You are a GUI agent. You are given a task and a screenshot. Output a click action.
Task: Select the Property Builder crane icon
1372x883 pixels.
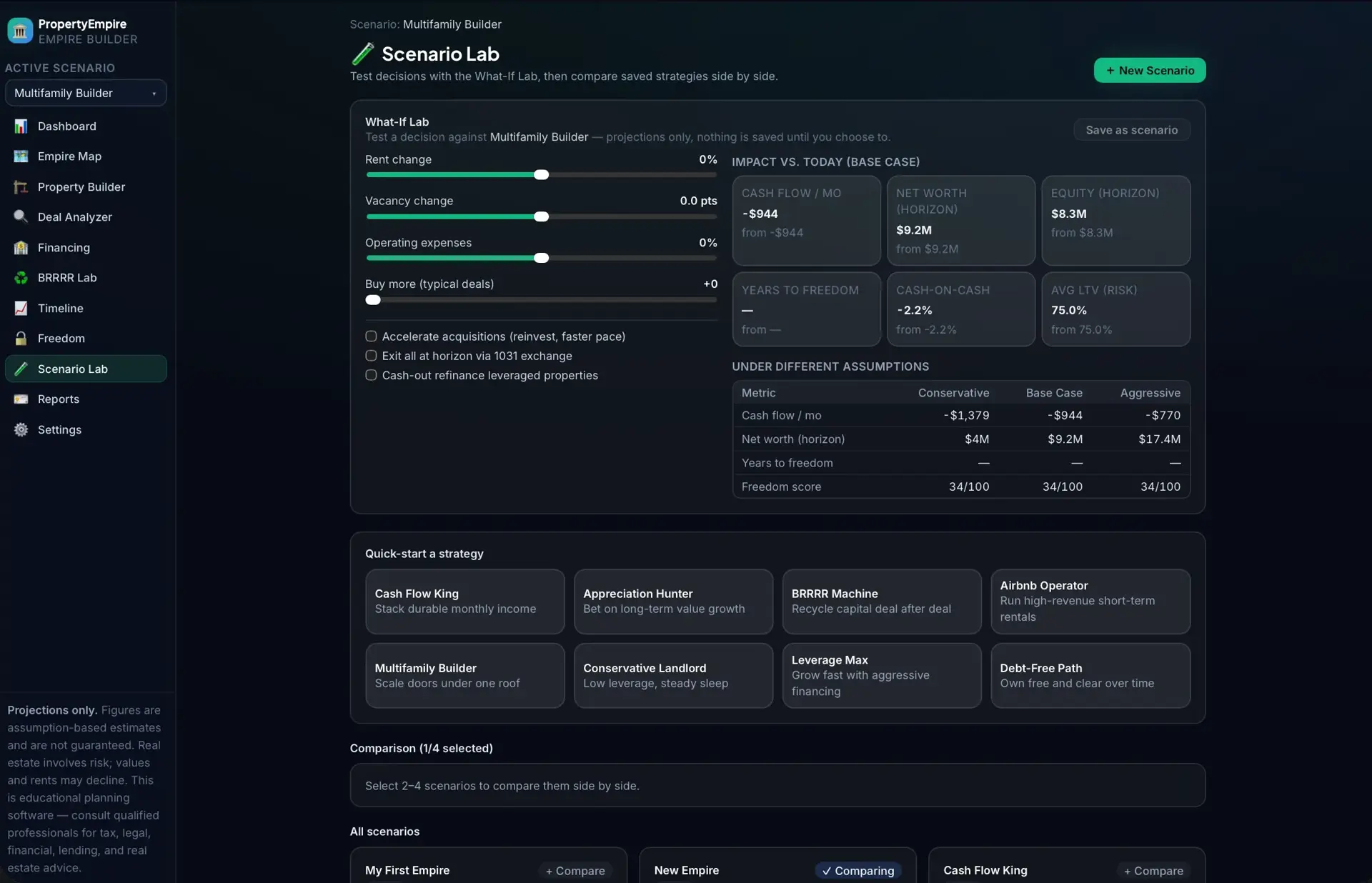(x=21, y=187)
